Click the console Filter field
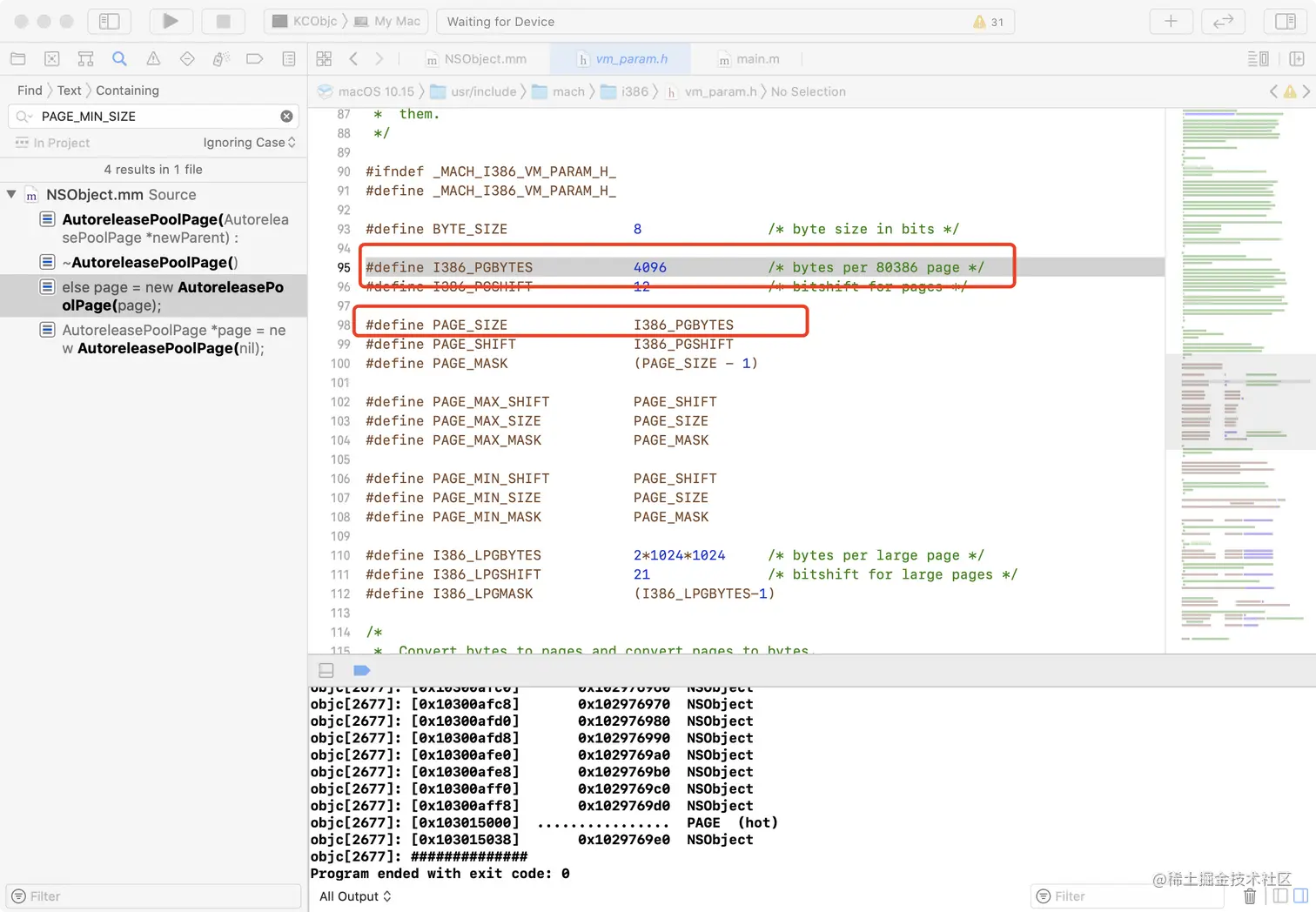 (1127, 896)
